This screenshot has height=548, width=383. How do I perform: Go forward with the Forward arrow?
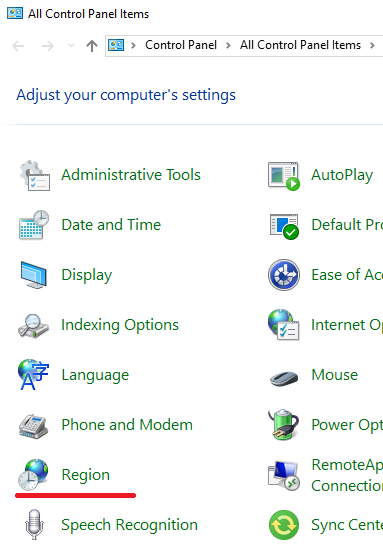[x=48, y=46]
